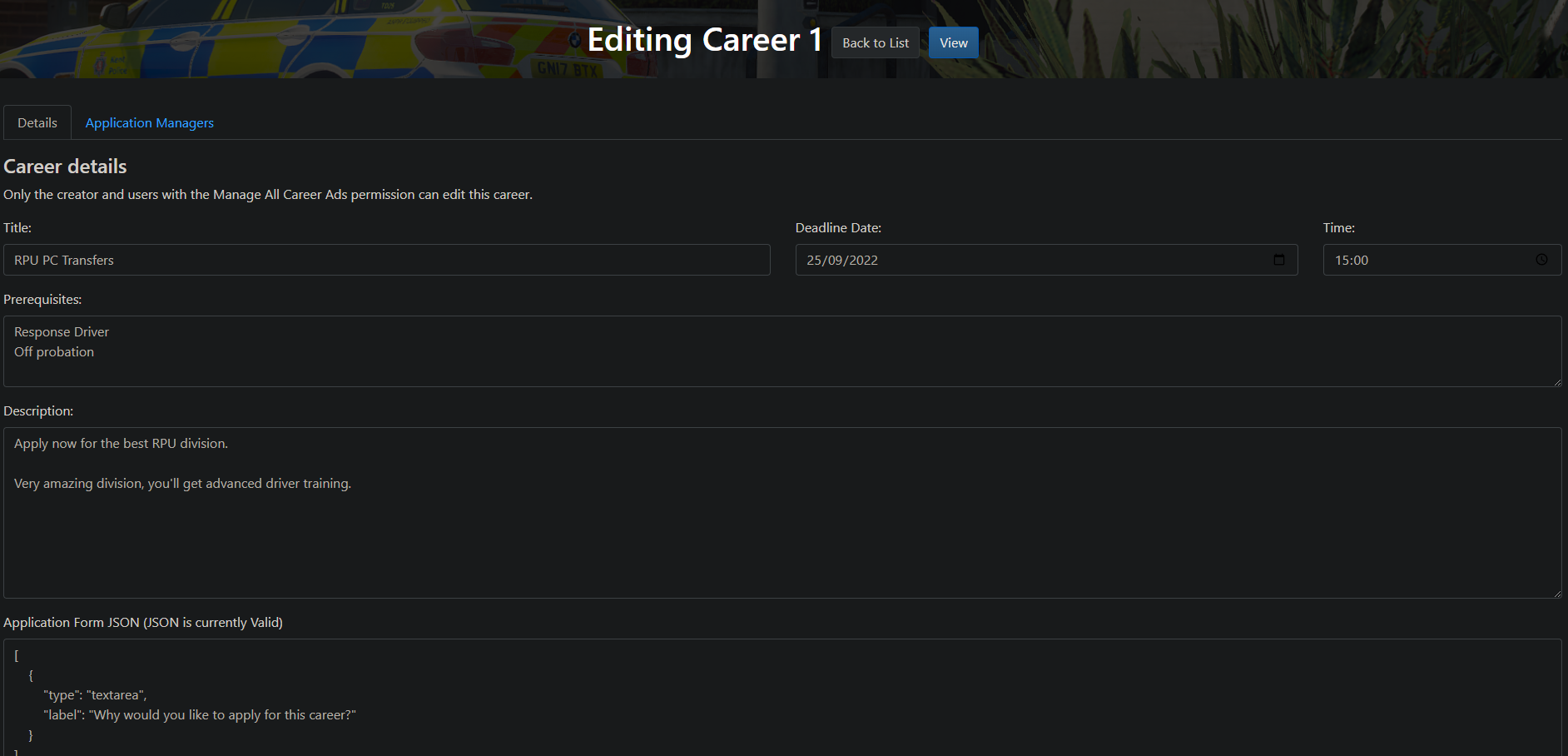Click the Title: field label
Viewport: 1568px width, 756px height.
17,227
